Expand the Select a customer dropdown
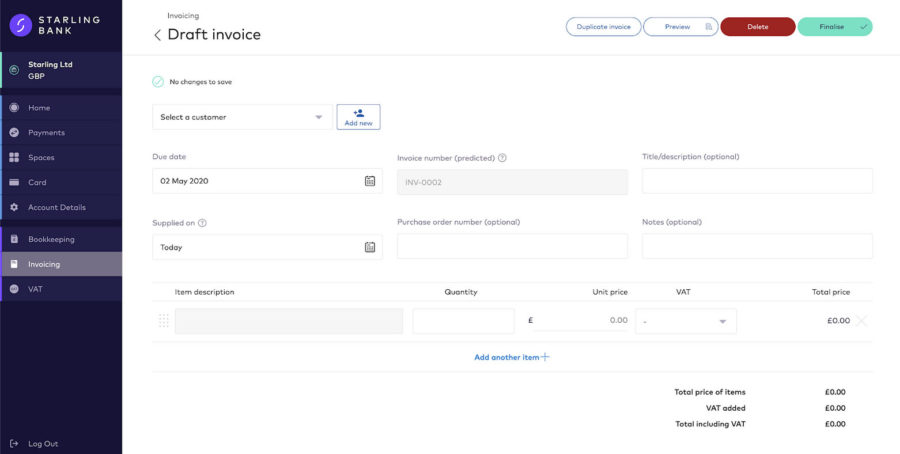The width and height of the screenshot is (900, 454). (x=243, y=117)
